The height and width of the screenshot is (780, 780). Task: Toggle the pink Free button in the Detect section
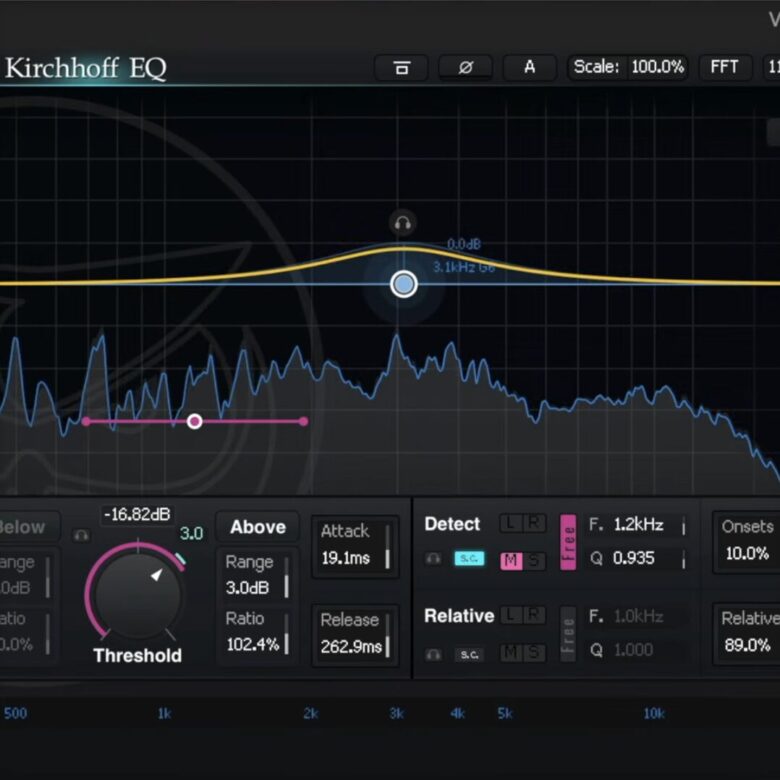[x=568, y=542]
